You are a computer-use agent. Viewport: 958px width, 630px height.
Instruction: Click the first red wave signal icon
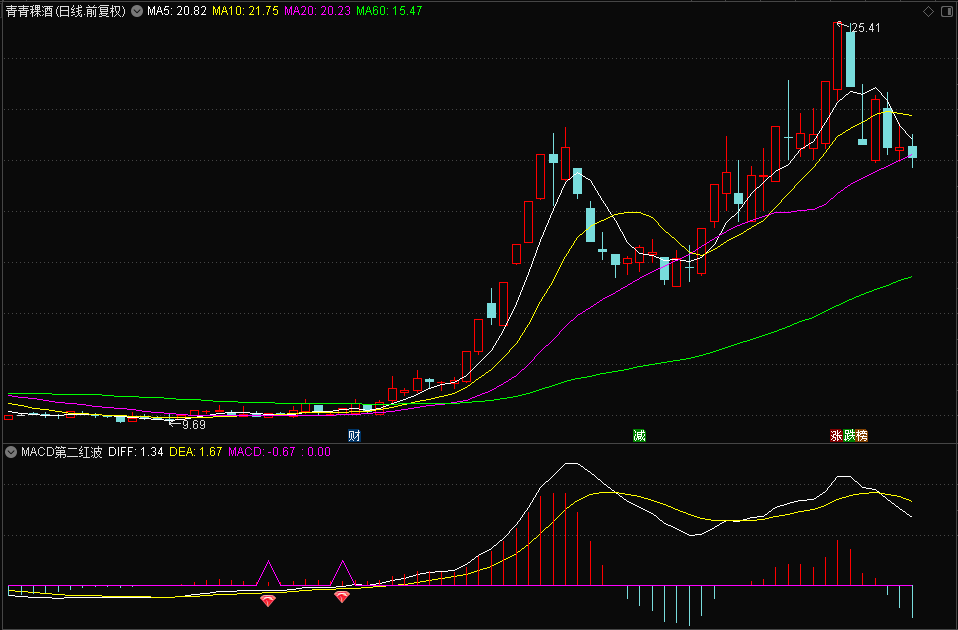(x=268, y=600)
